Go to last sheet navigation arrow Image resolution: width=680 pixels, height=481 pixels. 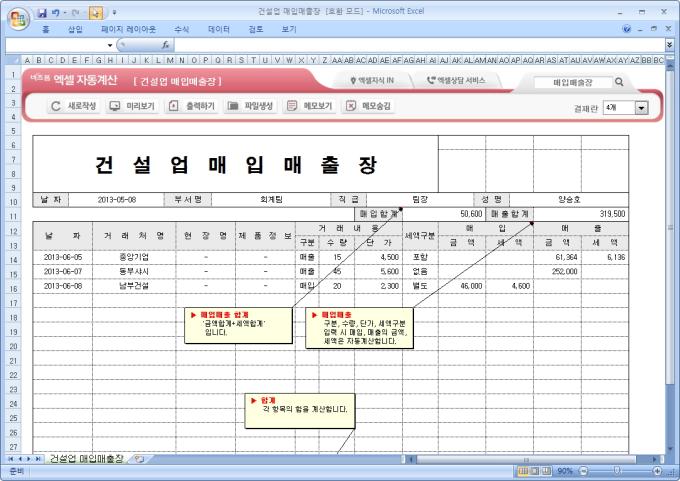coord(38,459)
